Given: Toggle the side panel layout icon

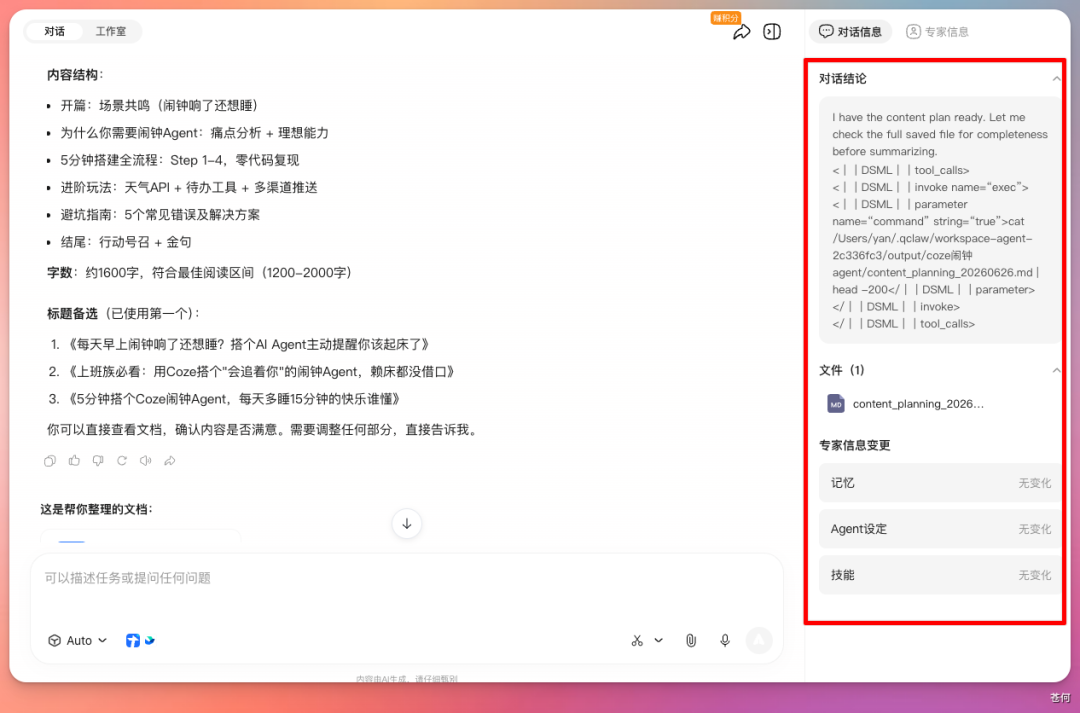Looking at the screenshot, I should (x=771, y=32).
